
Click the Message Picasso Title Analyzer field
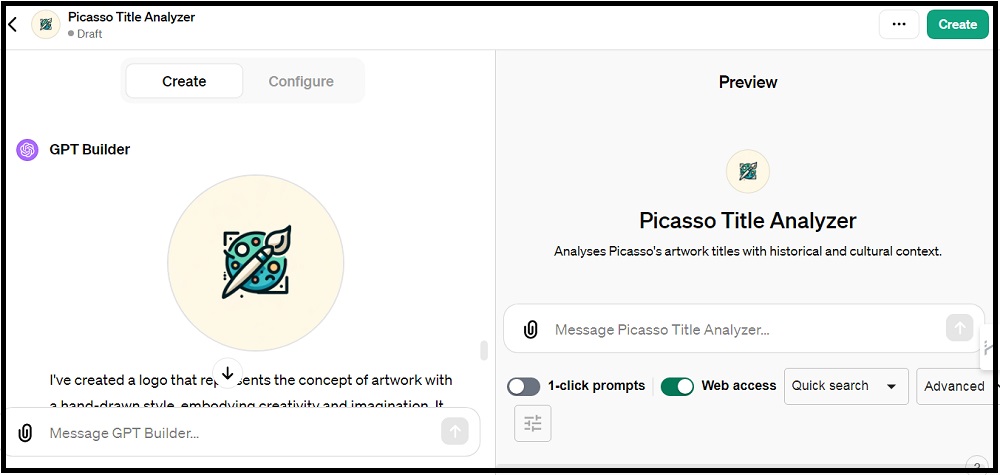[x=746, y=330]
